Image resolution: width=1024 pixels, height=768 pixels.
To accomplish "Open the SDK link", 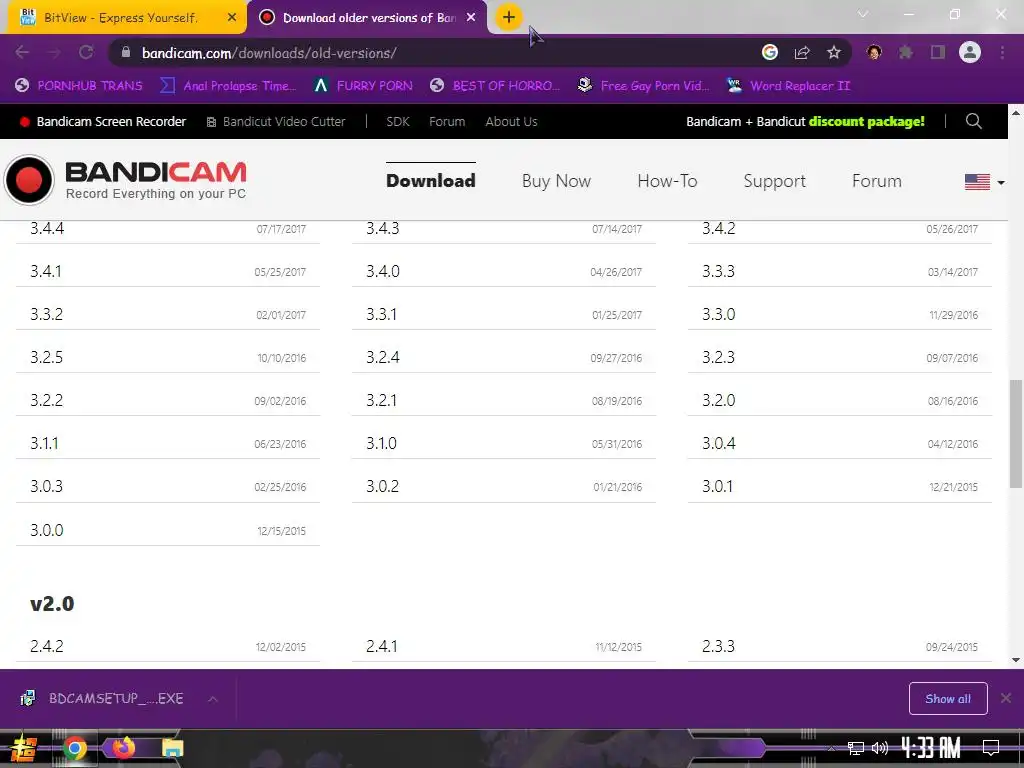I will (398, 121).
